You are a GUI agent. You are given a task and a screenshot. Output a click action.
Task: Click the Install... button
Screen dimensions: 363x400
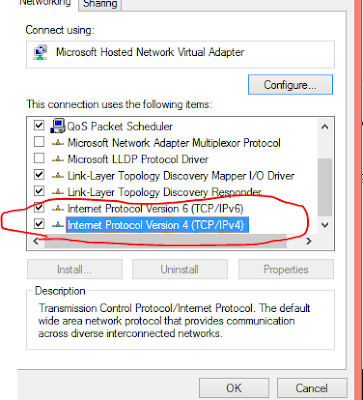[x=75, y=269]
